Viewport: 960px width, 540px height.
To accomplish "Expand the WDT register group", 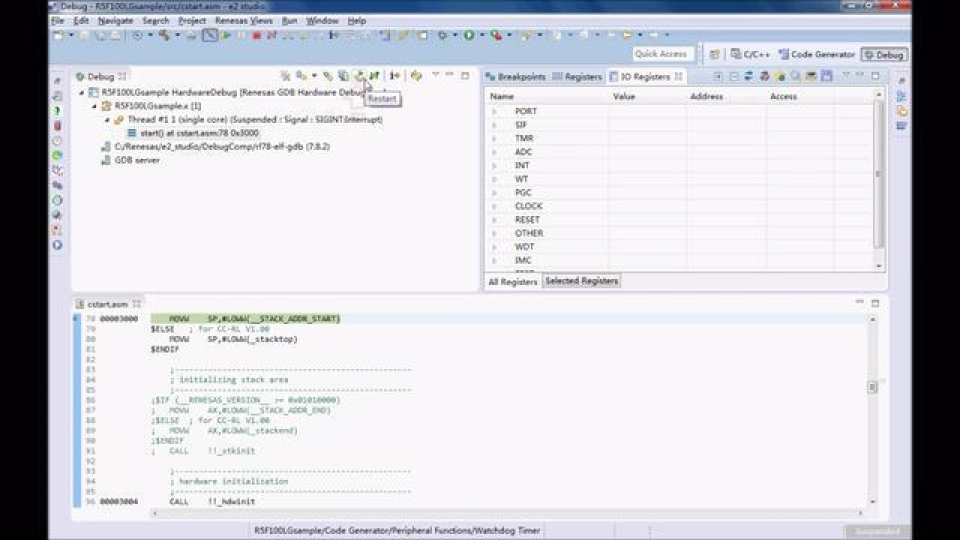I will pos(494,246).
